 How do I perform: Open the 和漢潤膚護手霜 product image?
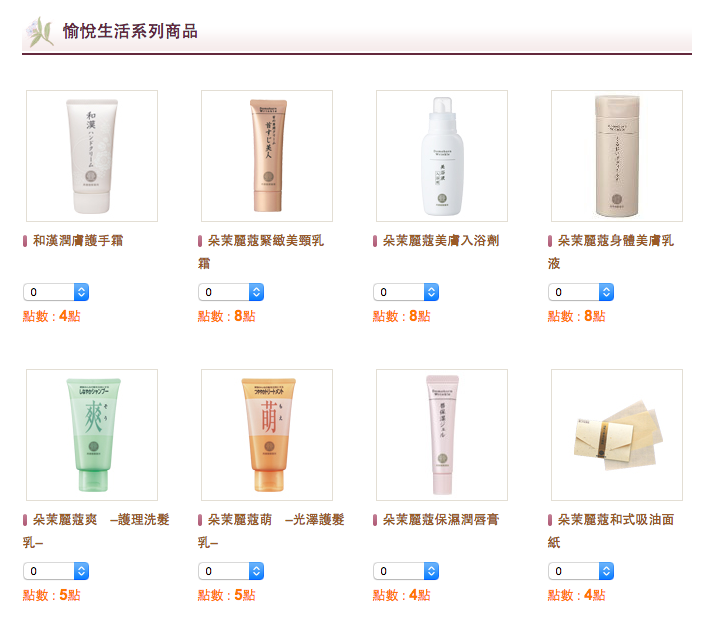click(x=92, y=156)
